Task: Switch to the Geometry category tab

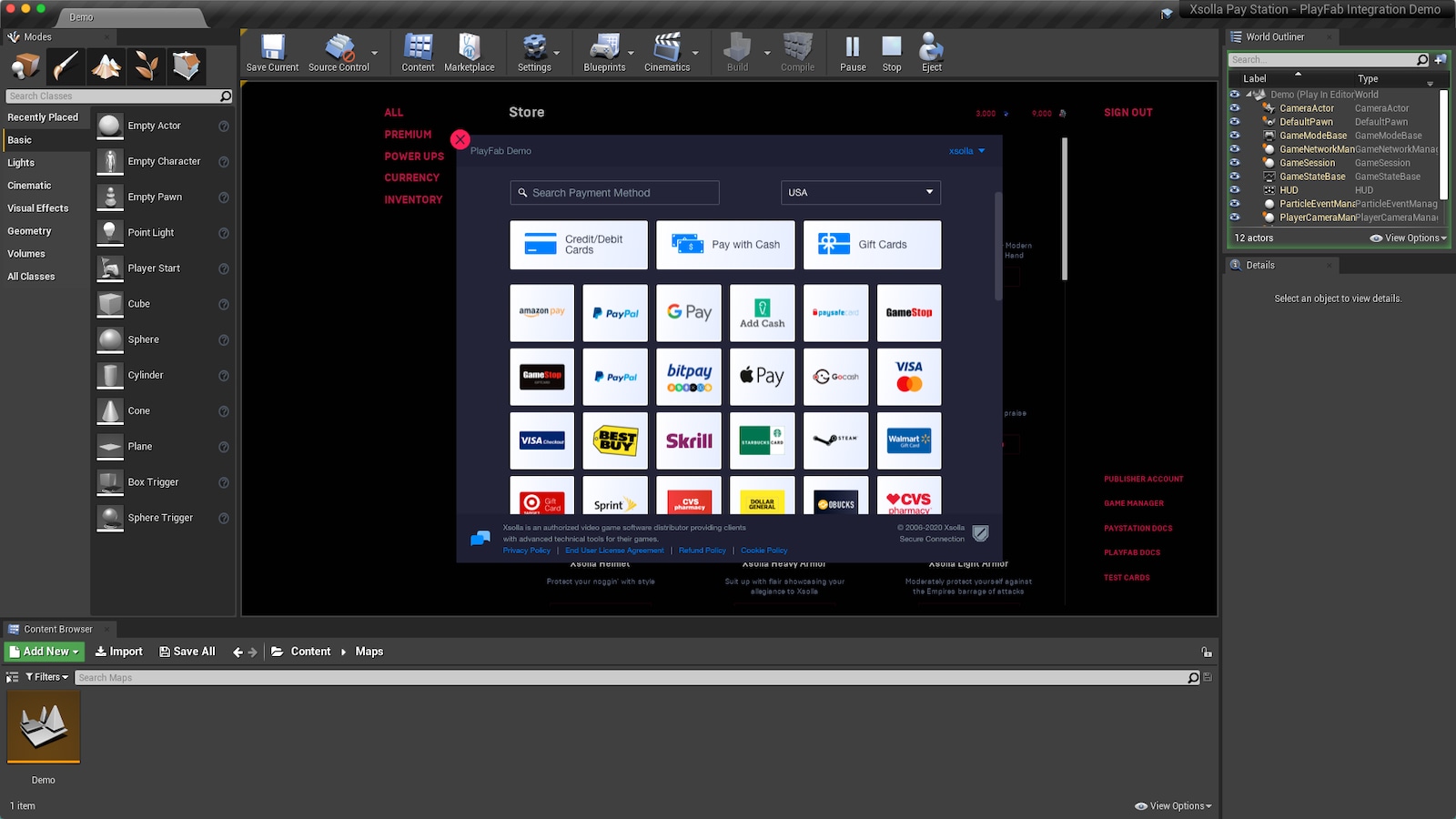Action: (x=30, y=231)
